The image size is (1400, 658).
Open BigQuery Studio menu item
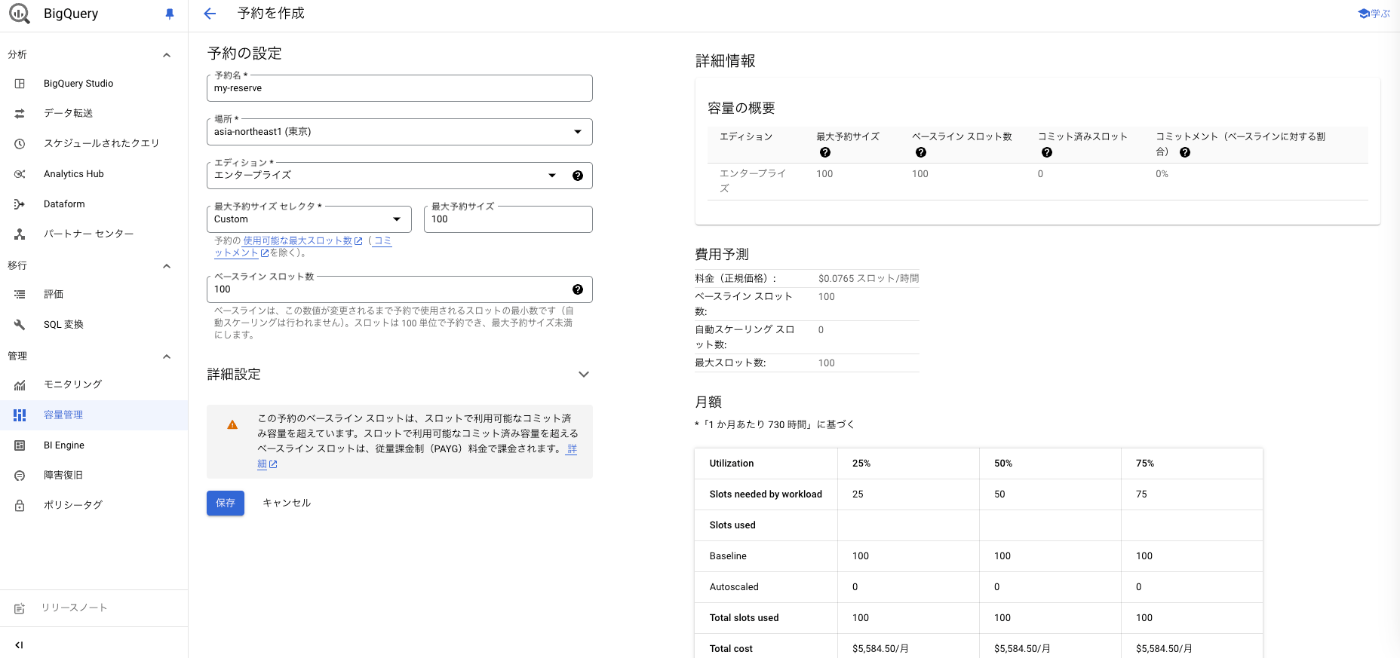pos(94,83)
